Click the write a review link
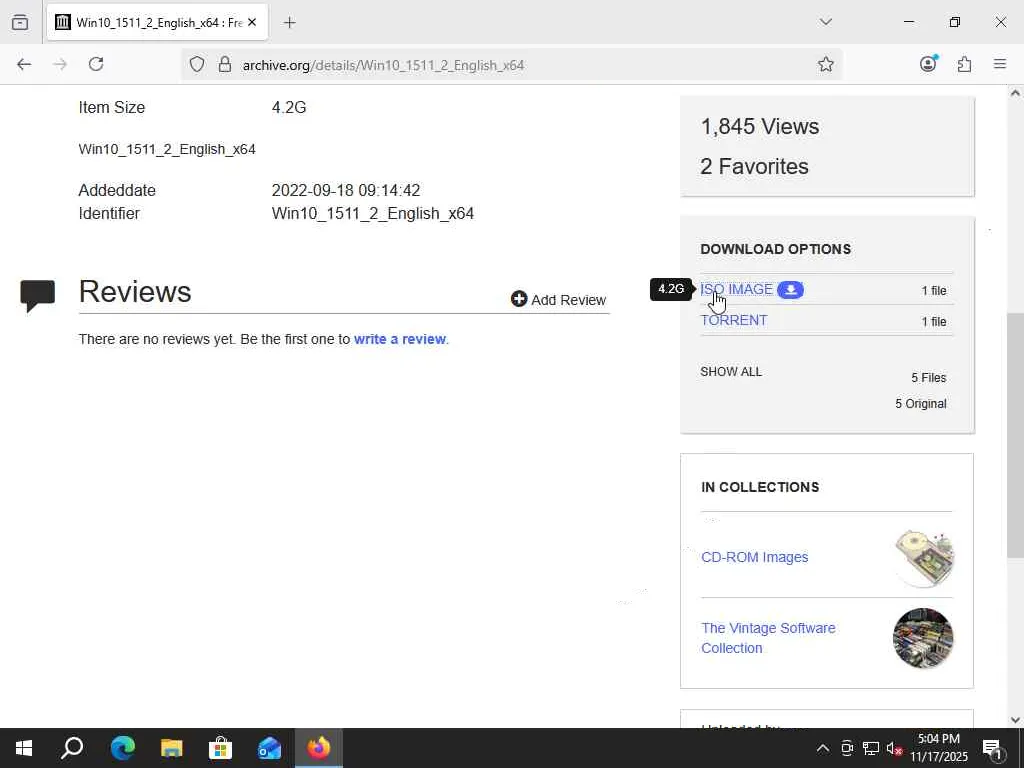 [400, 339]
